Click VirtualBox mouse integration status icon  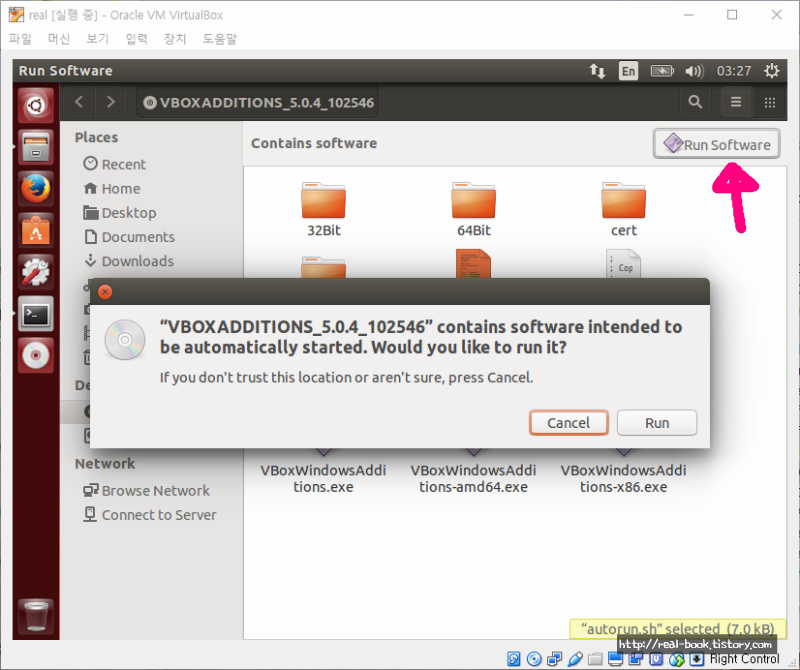pyautogui.click(x=677, y=659)
